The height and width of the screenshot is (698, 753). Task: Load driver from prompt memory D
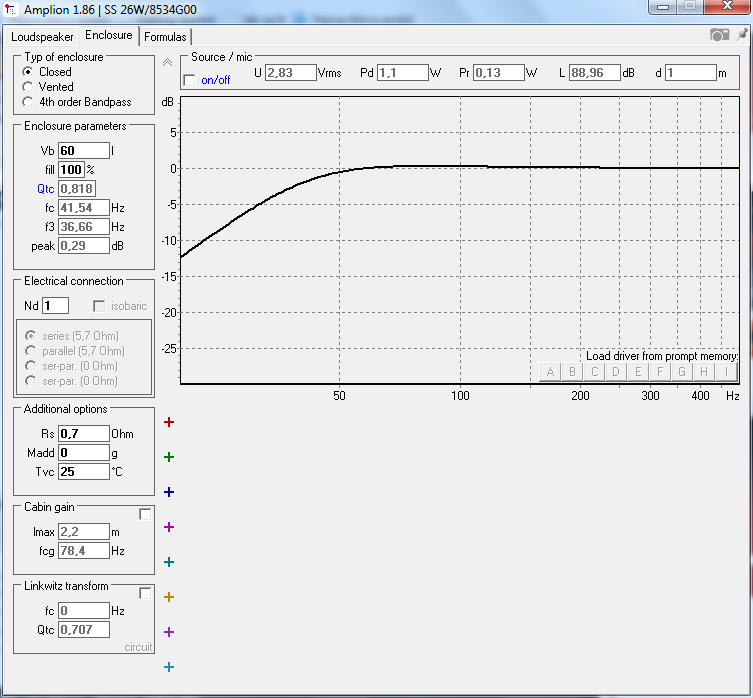(x=616, y=372)
